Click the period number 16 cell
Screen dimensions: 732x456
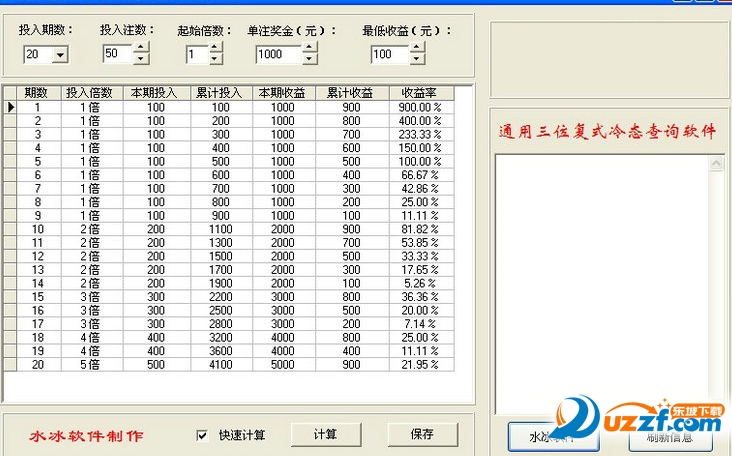(39, 310)
